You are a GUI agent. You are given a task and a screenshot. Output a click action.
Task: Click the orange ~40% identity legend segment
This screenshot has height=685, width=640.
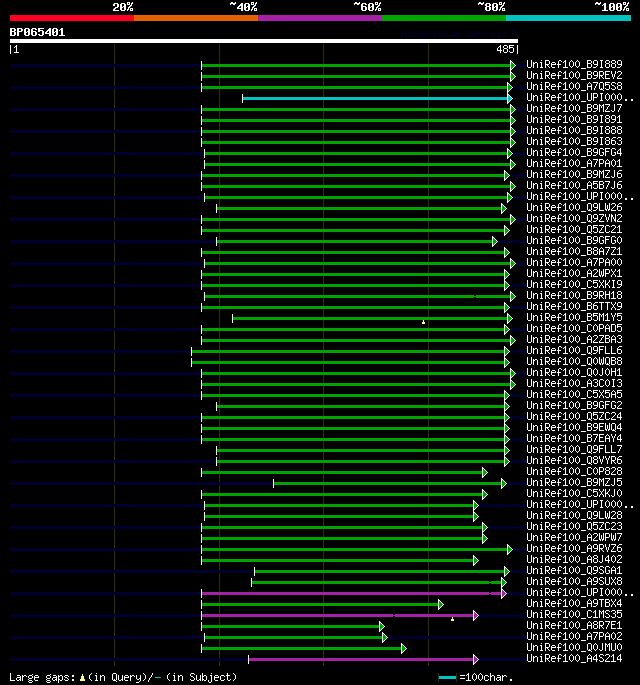click(x=196, y=18)
